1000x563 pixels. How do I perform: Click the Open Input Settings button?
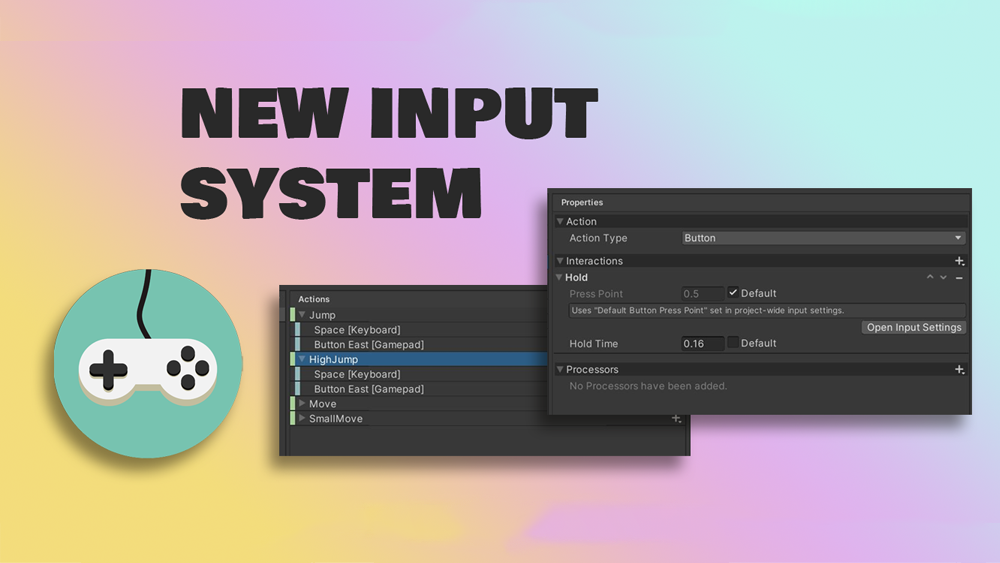pos(914,327)
